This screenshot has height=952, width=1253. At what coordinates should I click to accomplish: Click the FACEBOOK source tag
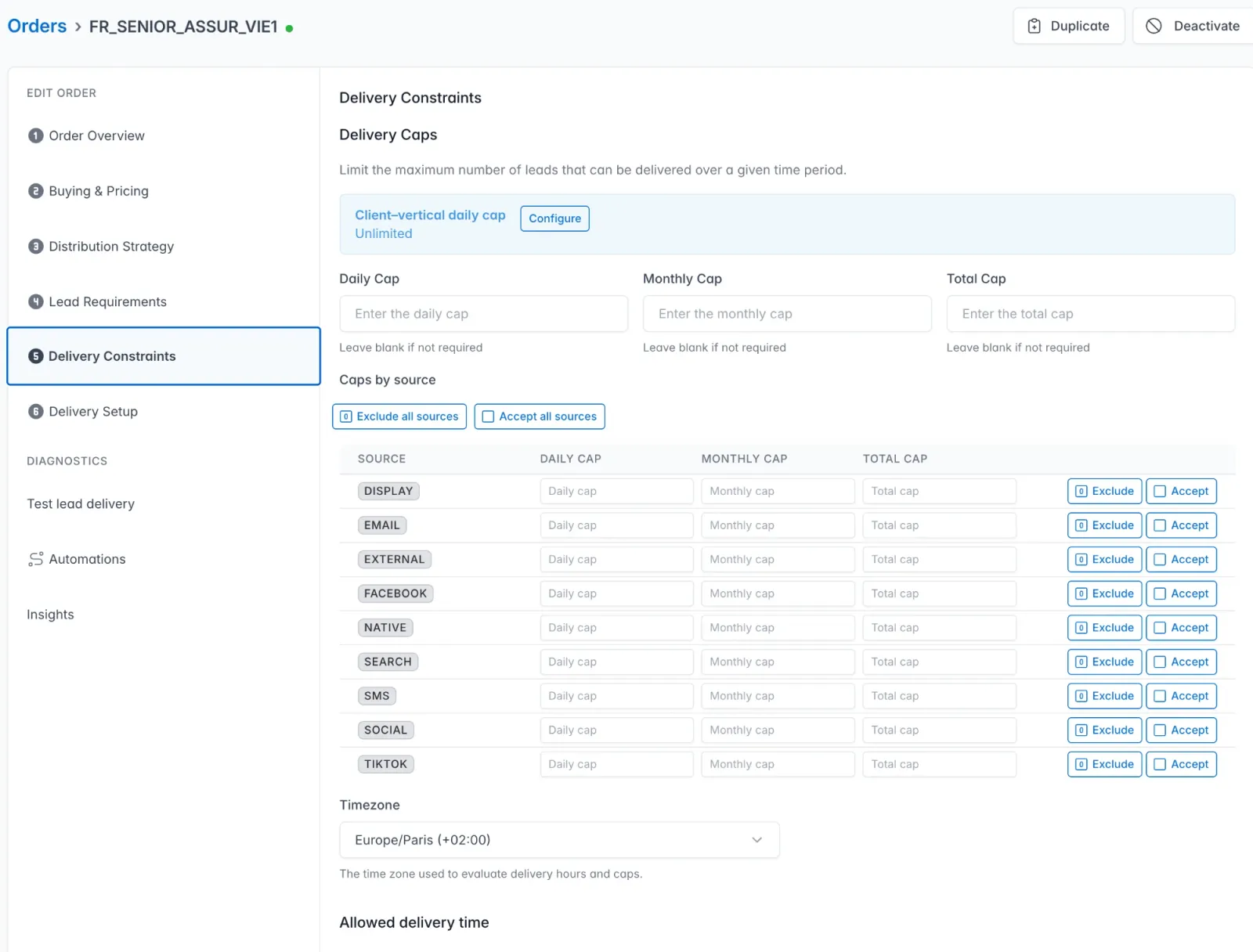[395, 593]
